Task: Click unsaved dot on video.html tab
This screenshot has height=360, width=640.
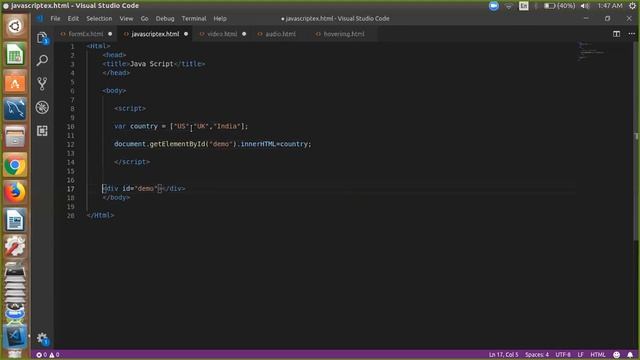Action: click(244, 34)
